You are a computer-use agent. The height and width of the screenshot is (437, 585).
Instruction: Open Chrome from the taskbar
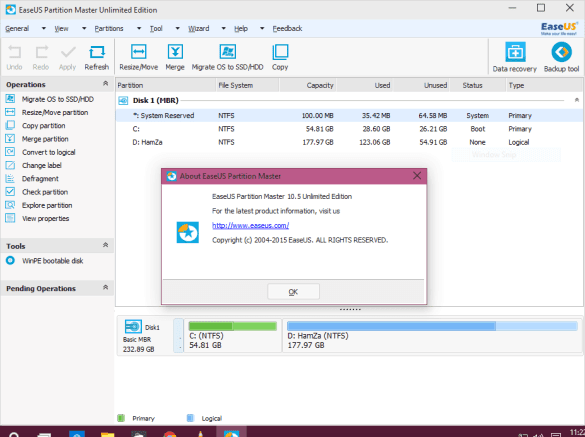click(170, 434)
